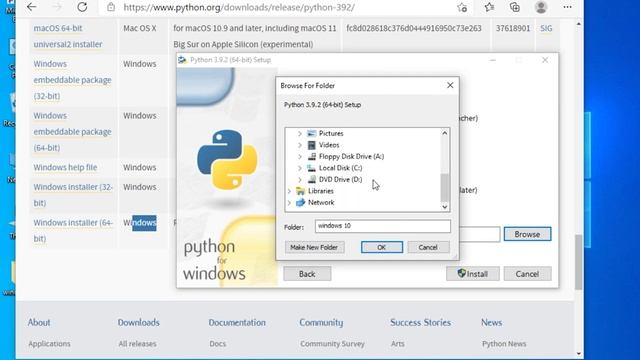Open Documentation footer link
The height and width of the screenshot is (360, 640).
[x=237, y=322]
